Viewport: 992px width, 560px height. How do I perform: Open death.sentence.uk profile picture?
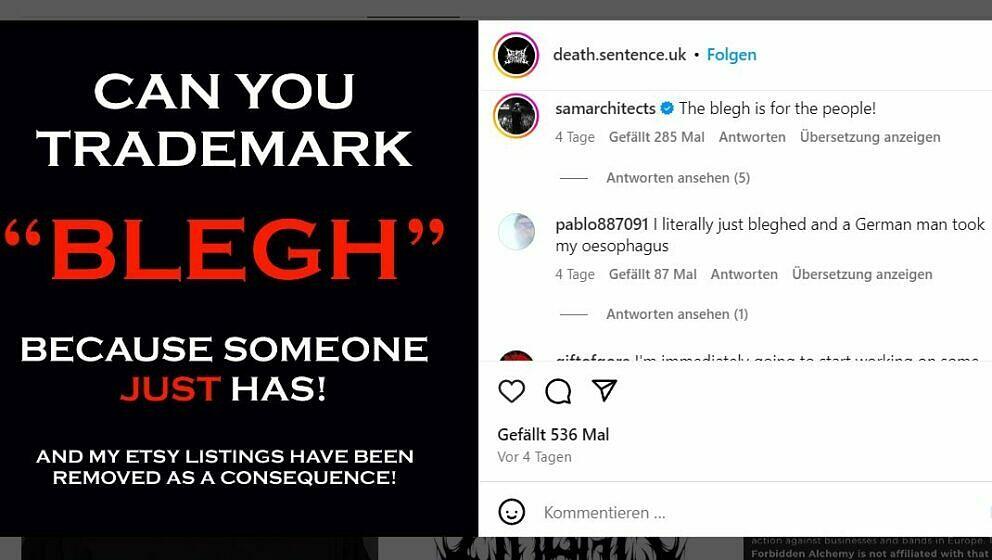[x=516, y=55]
